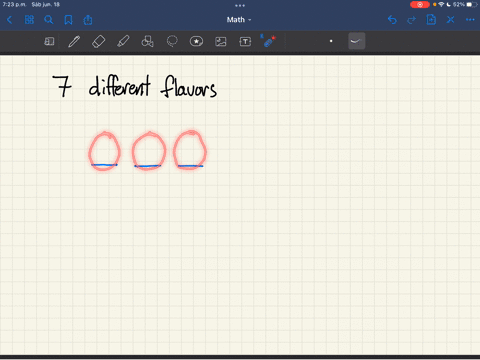Select the Lasso selection tool
The image size is (480, 360).
coord(172,41)
